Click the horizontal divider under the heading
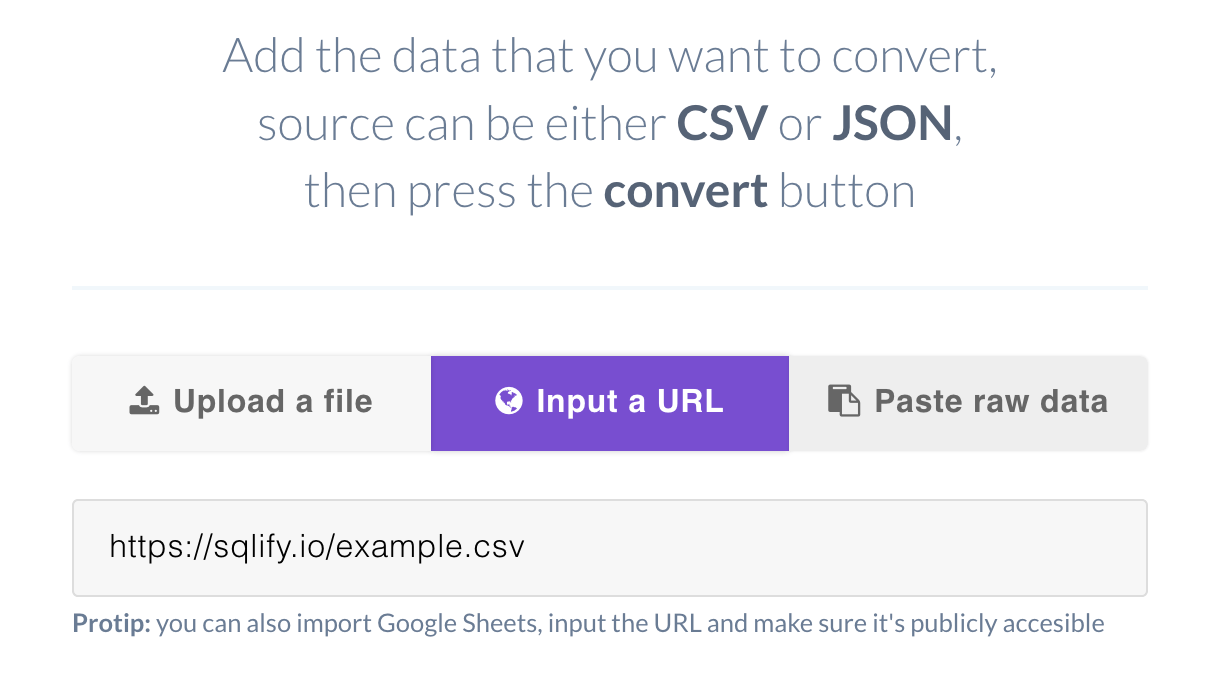The height and width of the screenshot is (698, 1222). (x=610, y=288)
